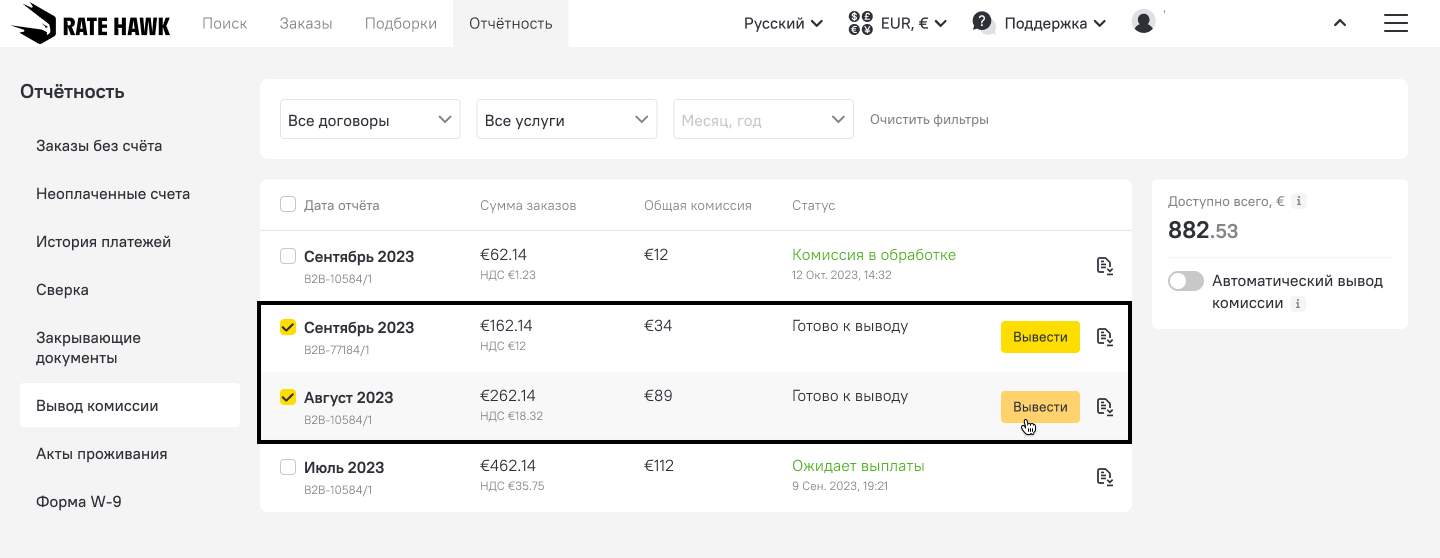
Task: Click document icon in August 2023 row
Action: coord(1104,407)
